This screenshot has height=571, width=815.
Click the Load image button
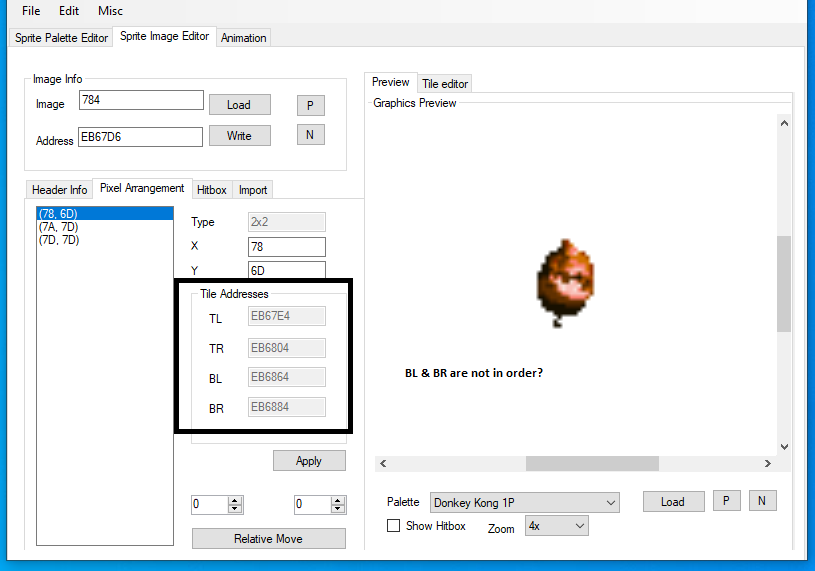point(239,105)
